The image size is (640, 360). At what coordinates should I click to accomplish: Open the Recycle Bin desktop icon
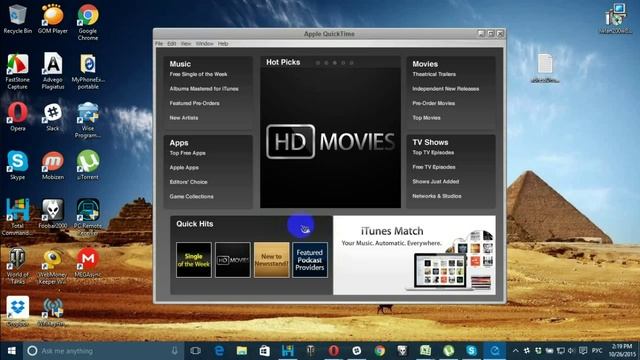17,19
